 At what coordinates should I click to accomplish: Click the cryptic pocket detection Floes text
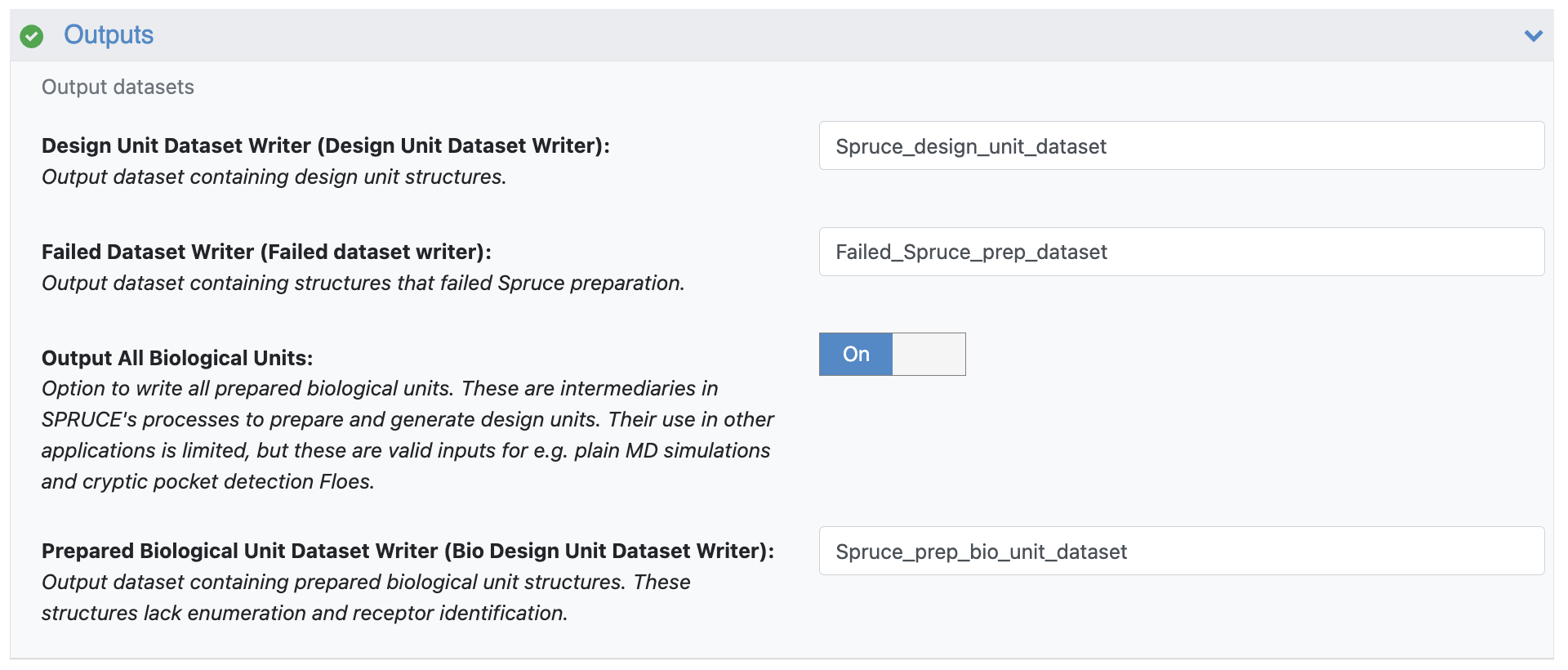(x=207, y=481)
